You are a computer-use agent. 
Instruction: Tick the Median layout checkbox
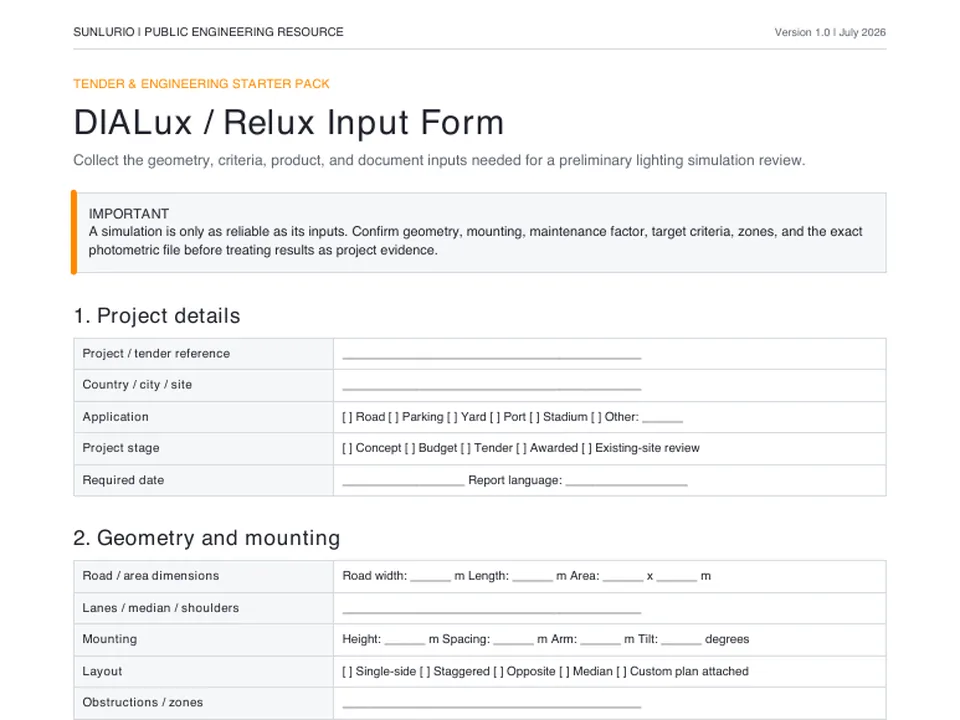tap(564, 672)
